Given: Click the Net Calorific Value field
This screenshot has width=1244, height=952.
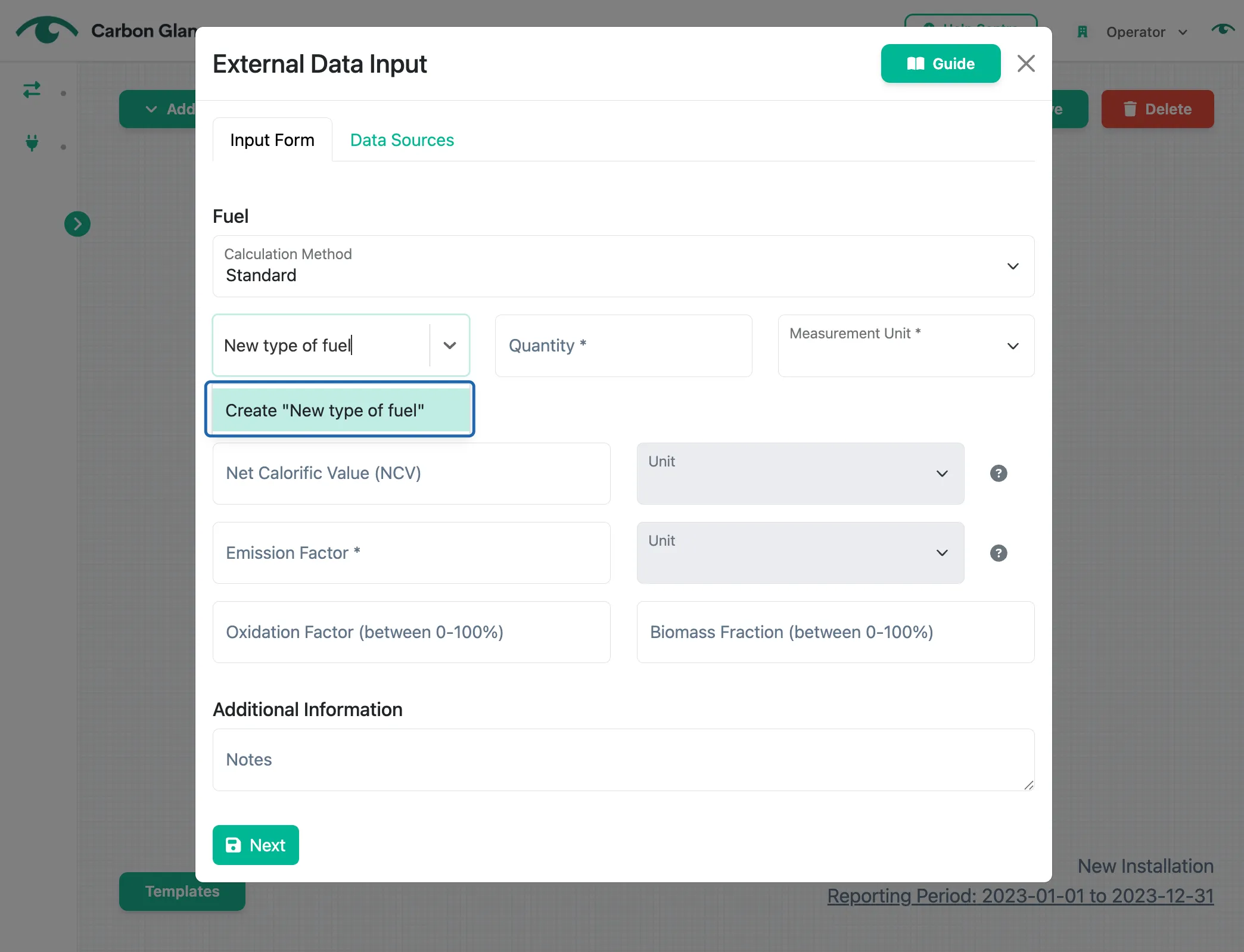Looking at the screenshot, I should (411, 474).
